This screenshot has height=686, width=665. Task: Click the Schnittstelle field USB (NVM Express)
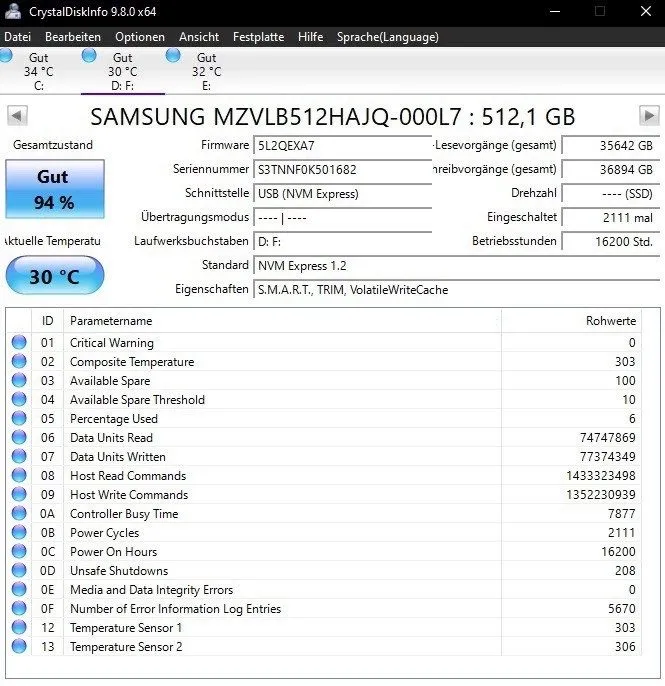point(343,194)
